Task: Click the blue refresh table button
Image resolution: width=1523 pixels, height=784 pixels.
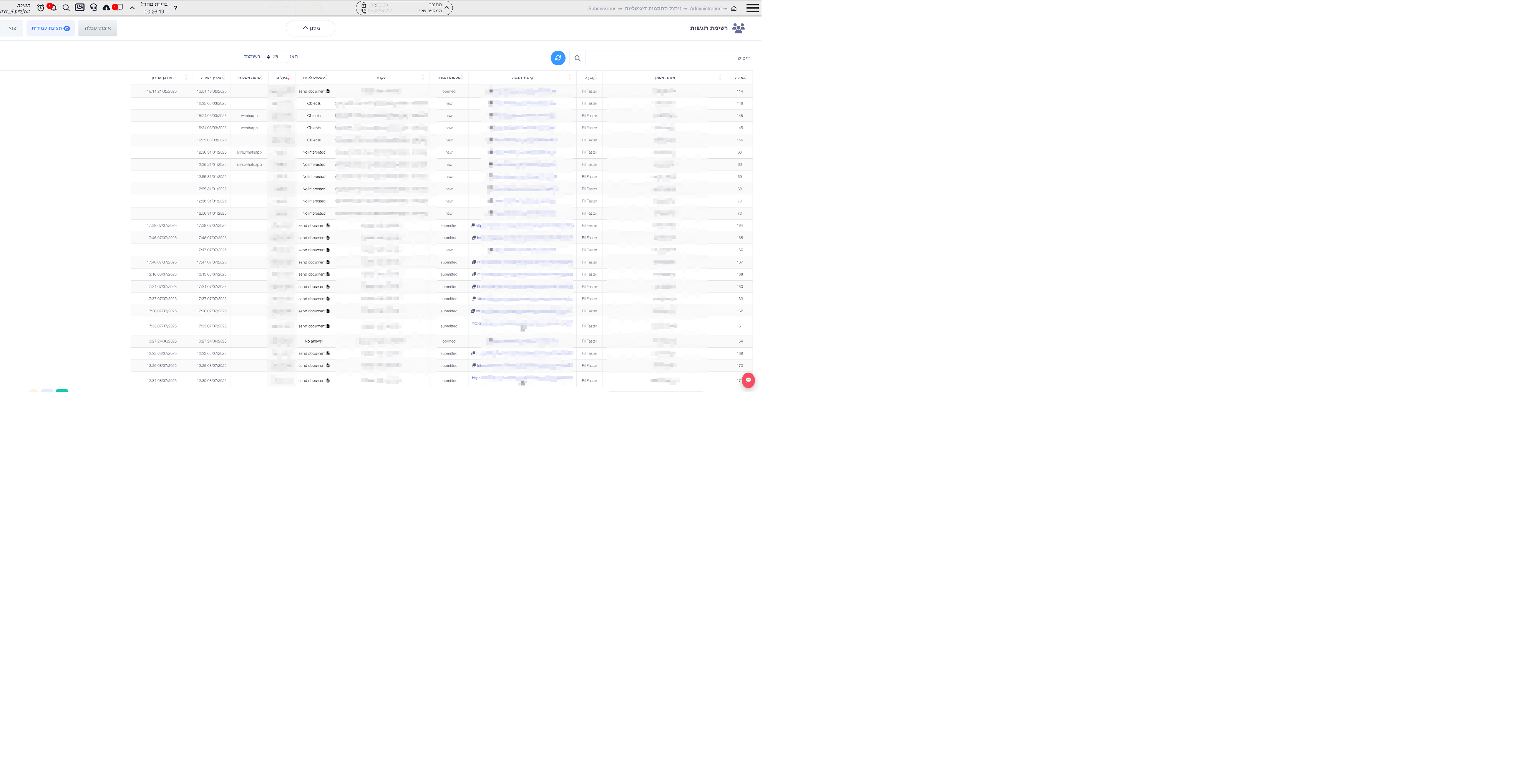Action: point(557,58)
